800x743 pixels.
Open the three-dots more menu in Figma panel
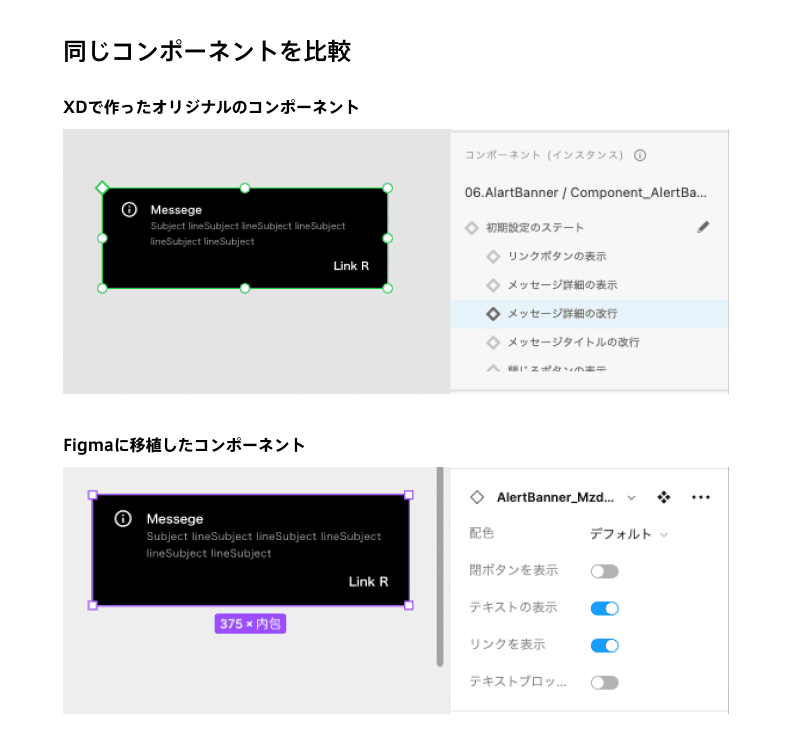tap(701, 497)
